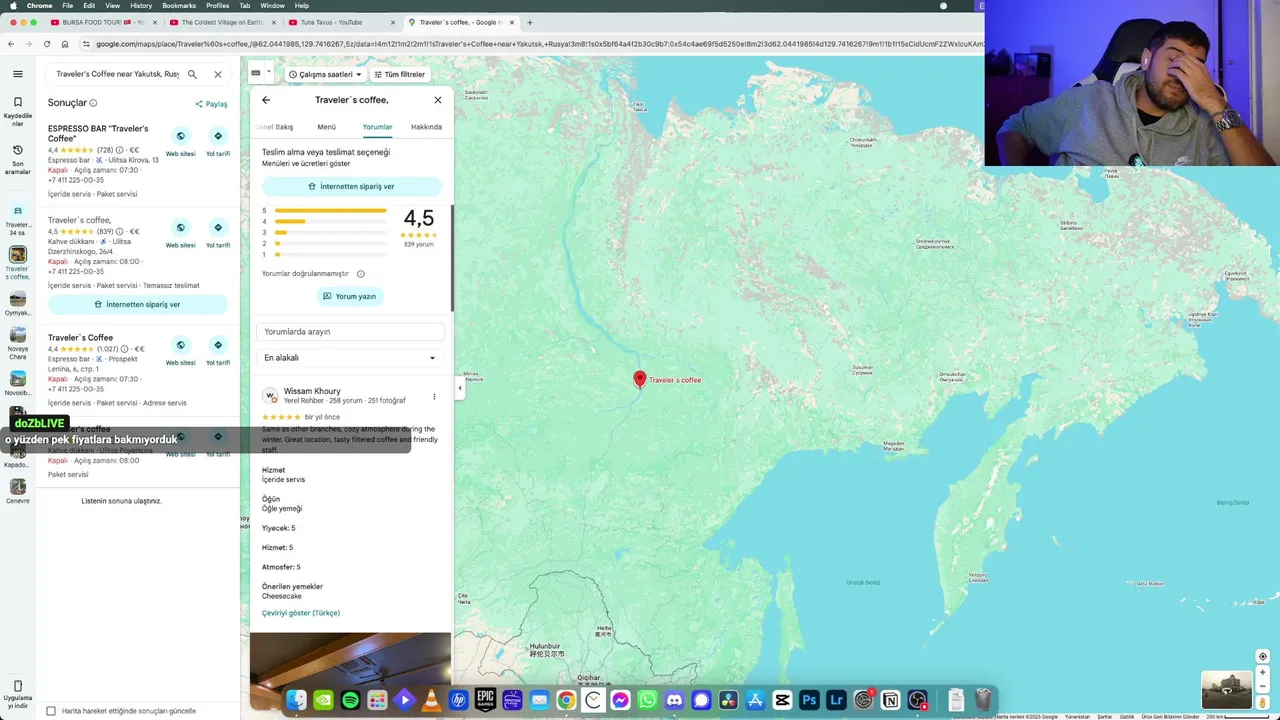This screenshot has width=1280, height=720.
Task: Open the Google Maps hamburger menu
Action: (17, 74)
